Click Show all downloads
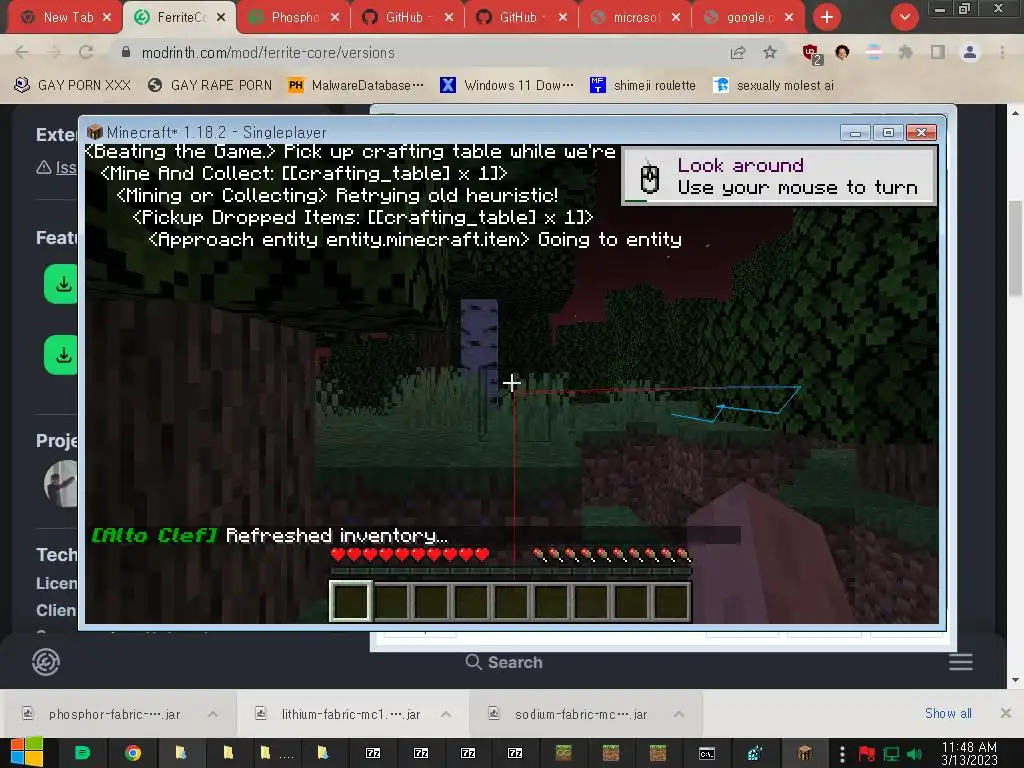Viewport: 1024px width, 768px height. click(x=948, y=713)
